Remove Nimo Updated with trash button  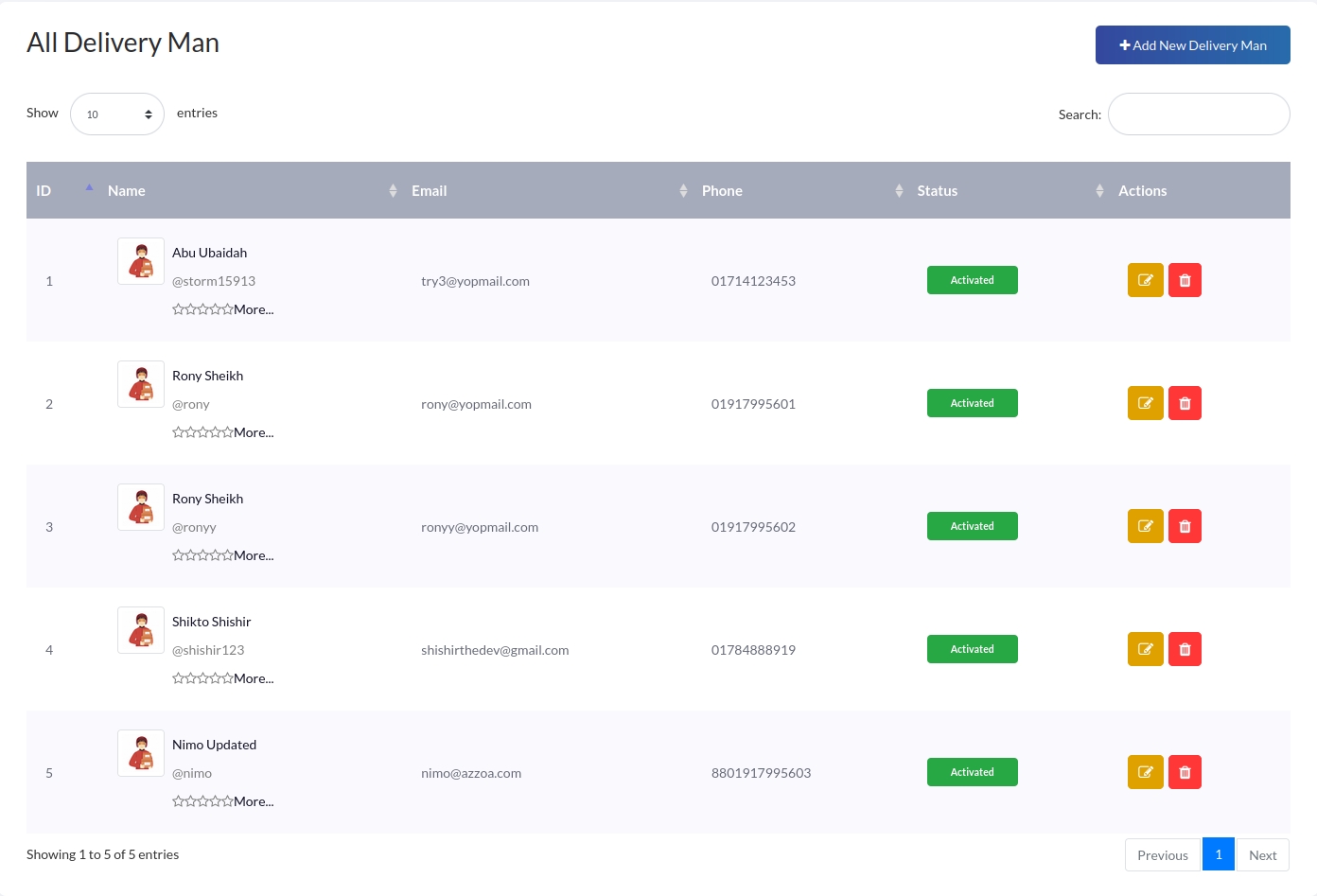click(1185, 772)
